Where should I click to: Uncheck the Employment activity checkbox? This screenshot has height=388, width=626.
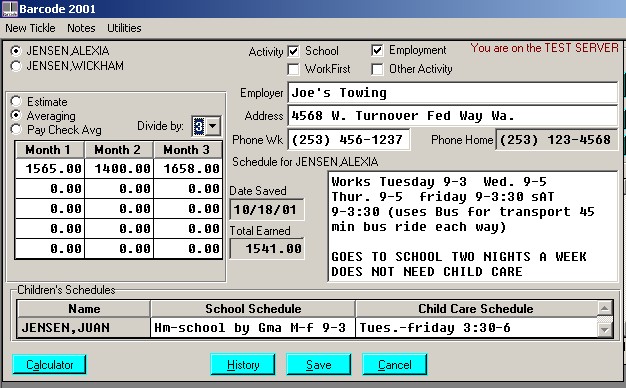pyautogui.click(x=377, y=50)
